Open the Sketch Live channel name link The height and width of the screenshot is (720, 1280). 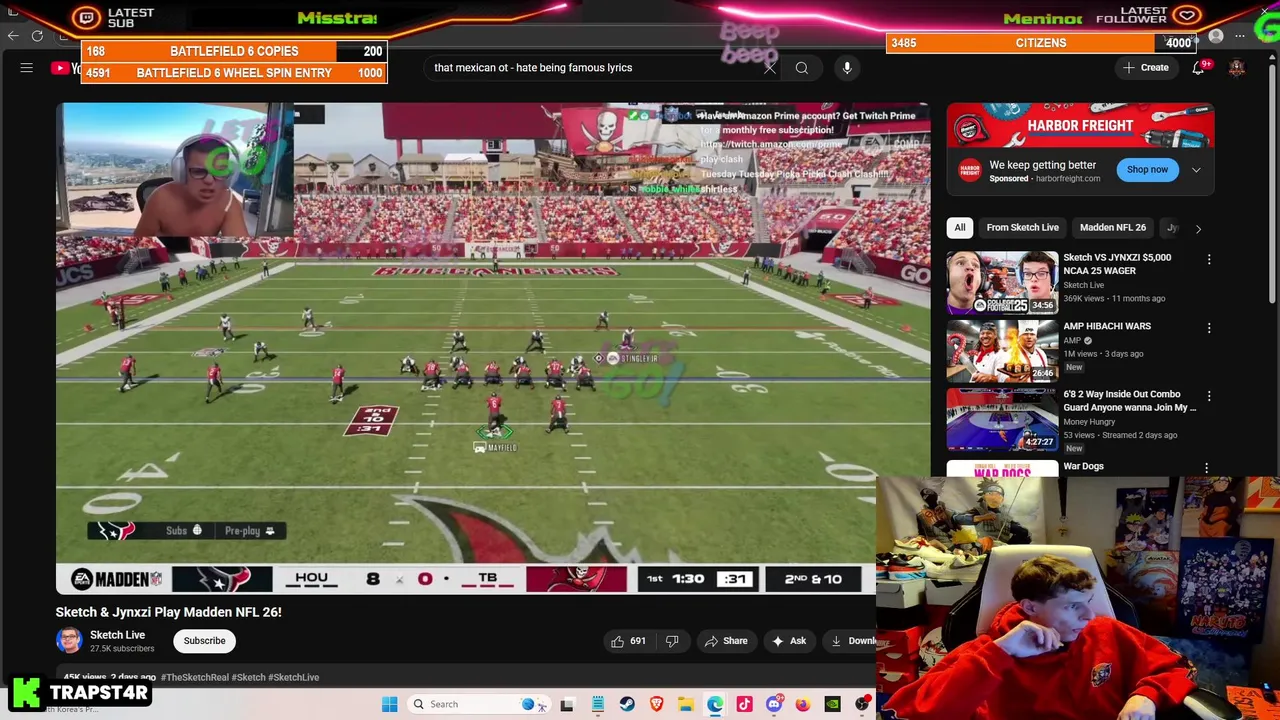pyautogui.click(x=117, y=635)
